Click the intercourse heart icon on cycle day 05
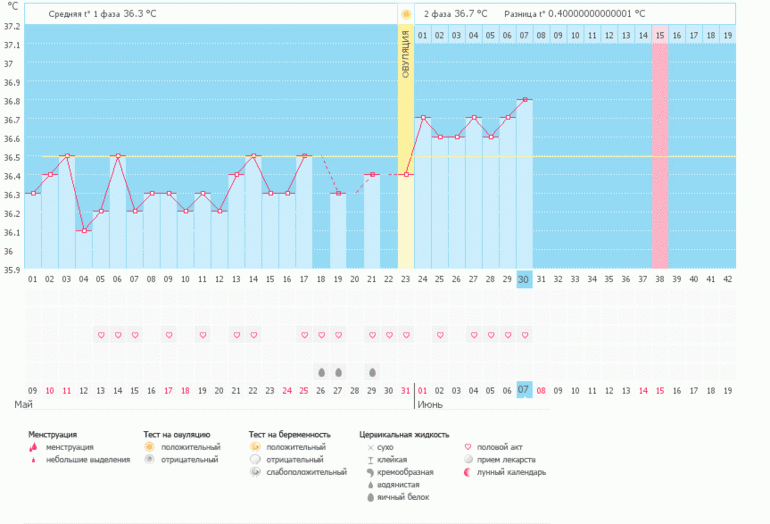Image resolution: width=770 pixels, height=524 pixels. click(x=101, y=335)
